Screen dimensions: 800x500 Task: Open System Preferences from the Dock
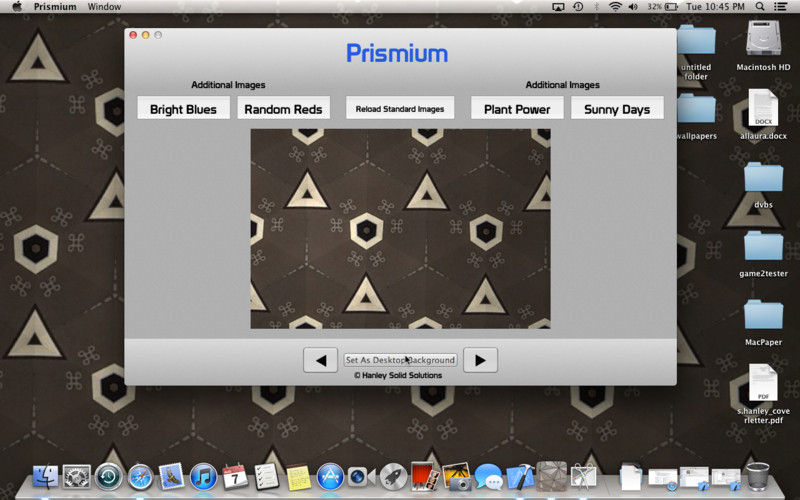[77, 477]
